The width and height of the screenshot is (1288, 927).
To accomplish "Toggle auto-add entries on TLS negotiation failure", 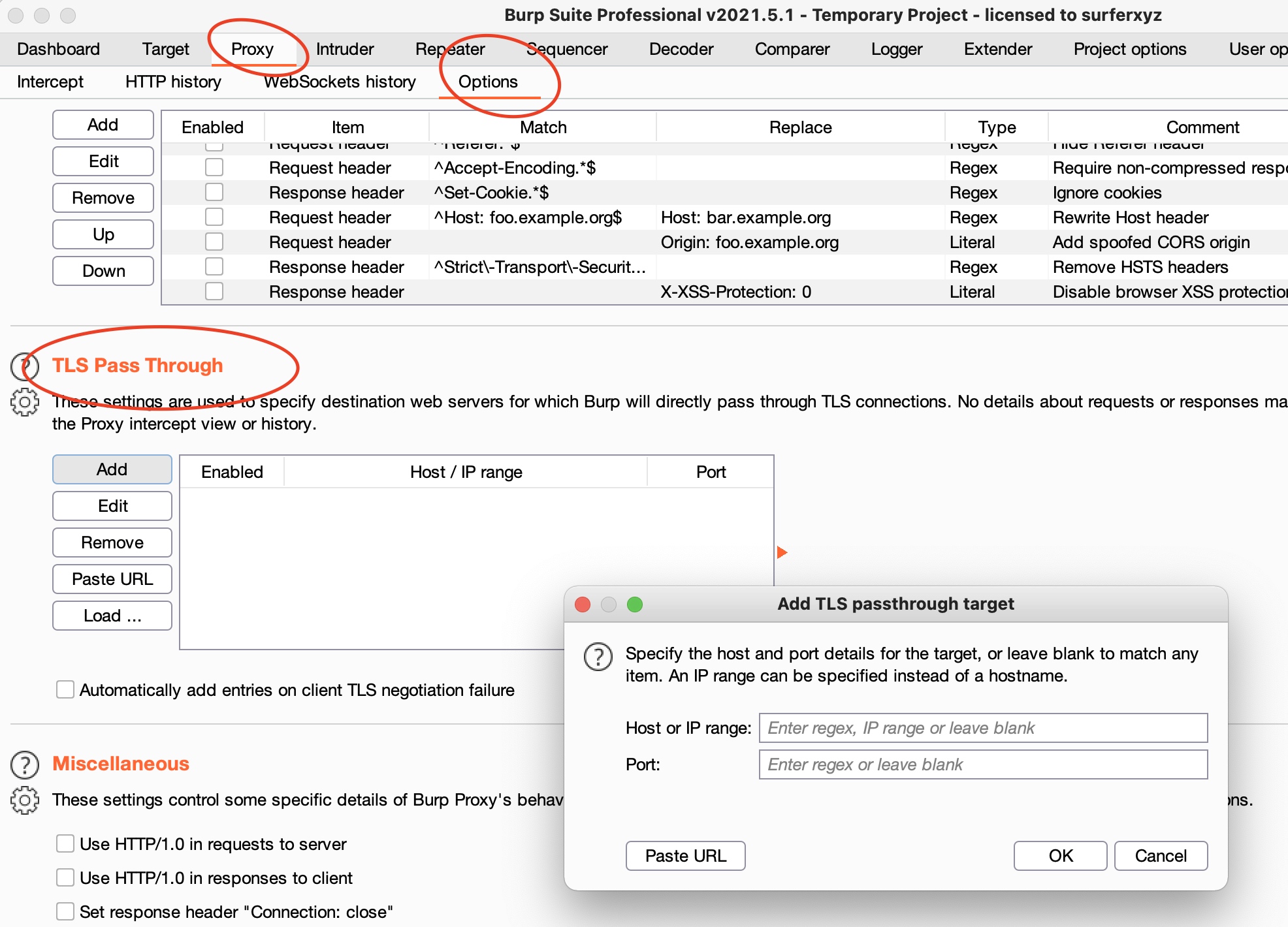I will (x=65, y=690).
